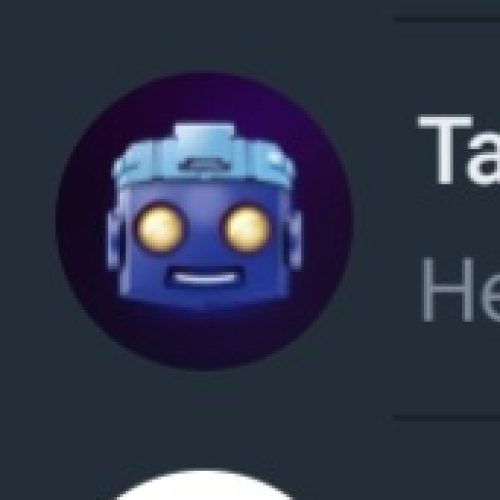Click the robot's right yellow eye
The width and height of the screenshot is (500, 500).
click(247, 227)
